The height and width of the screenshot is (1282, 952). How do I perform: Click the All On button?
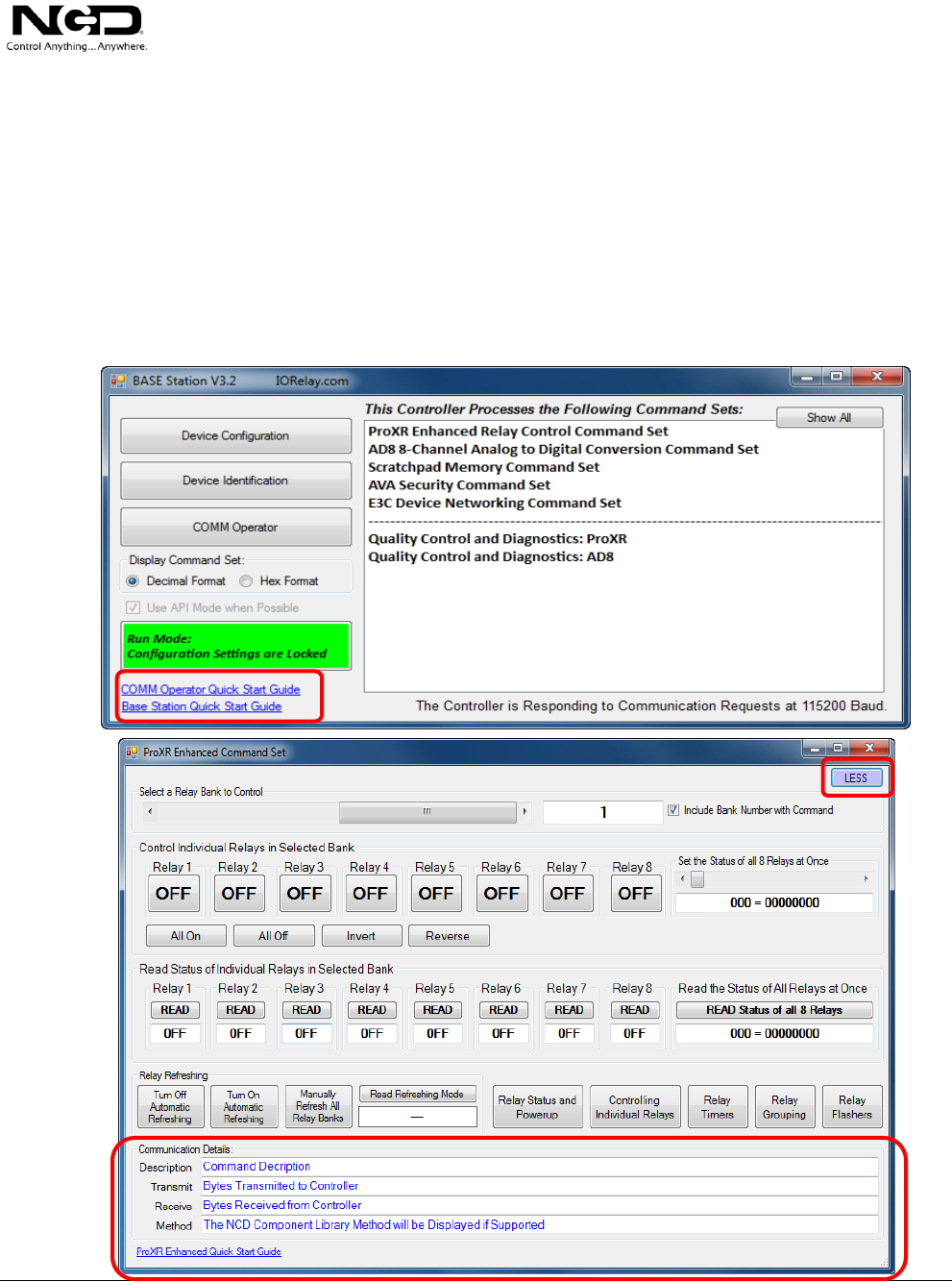pyautogui.click(x=186, y=936)
